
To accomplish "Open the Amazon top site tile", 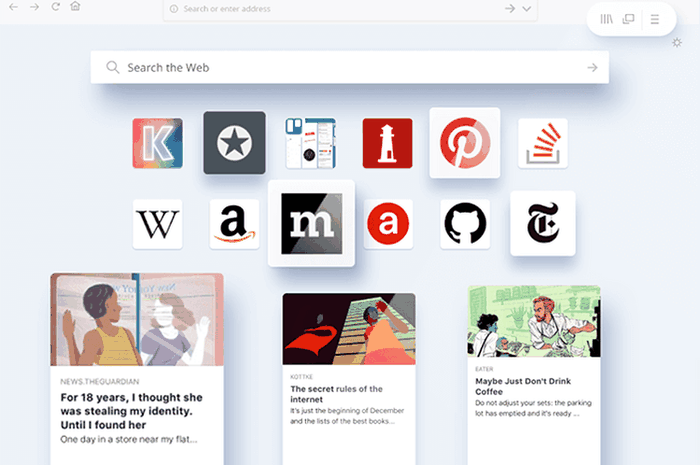I will 234,224.
